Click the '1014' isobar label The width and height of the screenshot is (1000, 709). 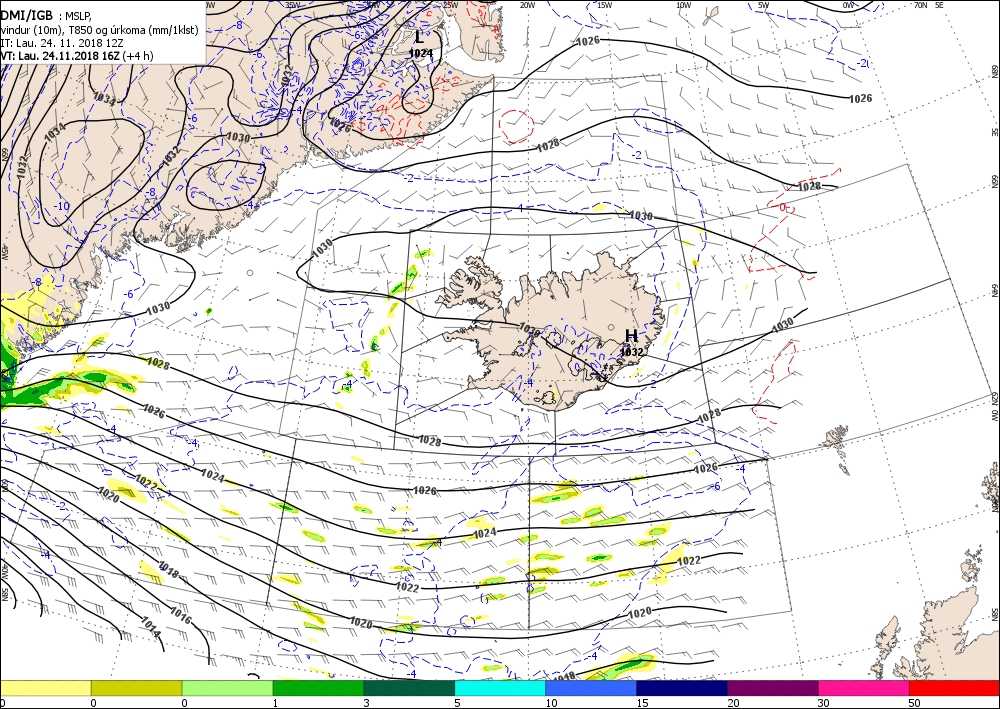click(151, 626)
